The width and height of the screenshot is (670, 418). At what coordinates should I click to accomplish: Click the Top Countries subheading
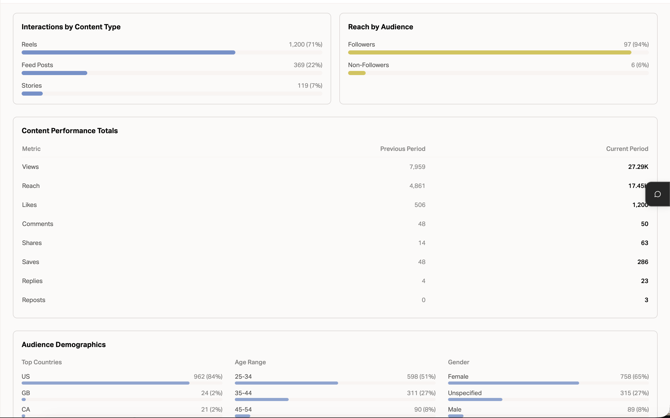tap(42, 362)
